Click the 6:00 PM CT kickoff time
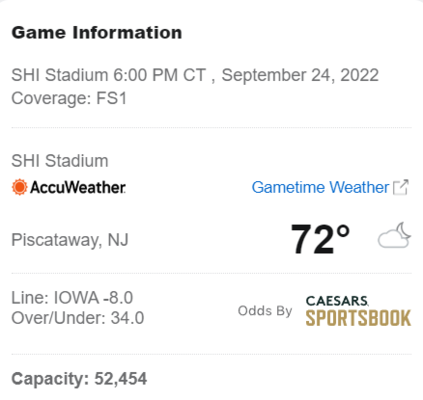The image size is (423, 400). coord(160,75)
